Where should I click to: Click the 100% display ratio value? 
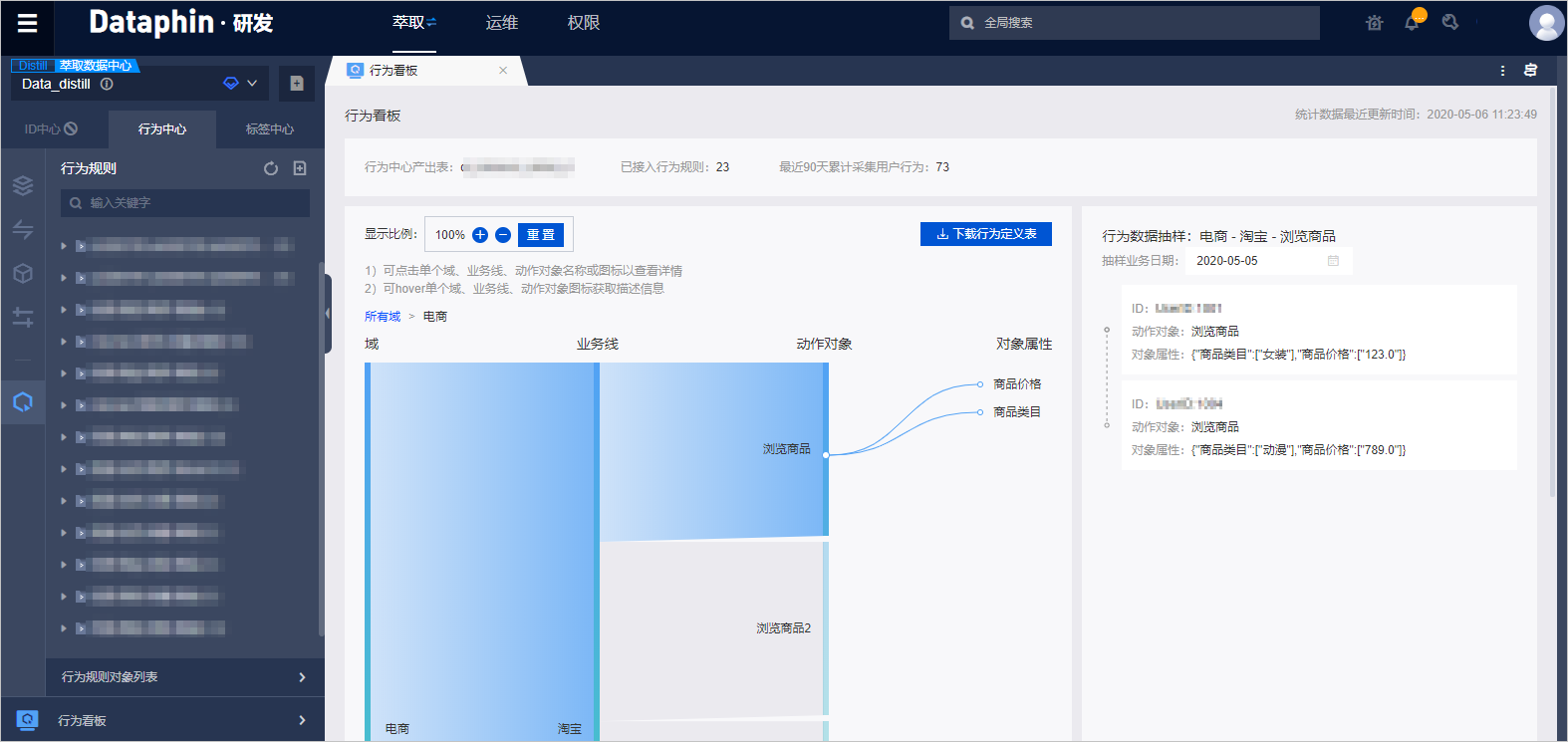[450, 235]
